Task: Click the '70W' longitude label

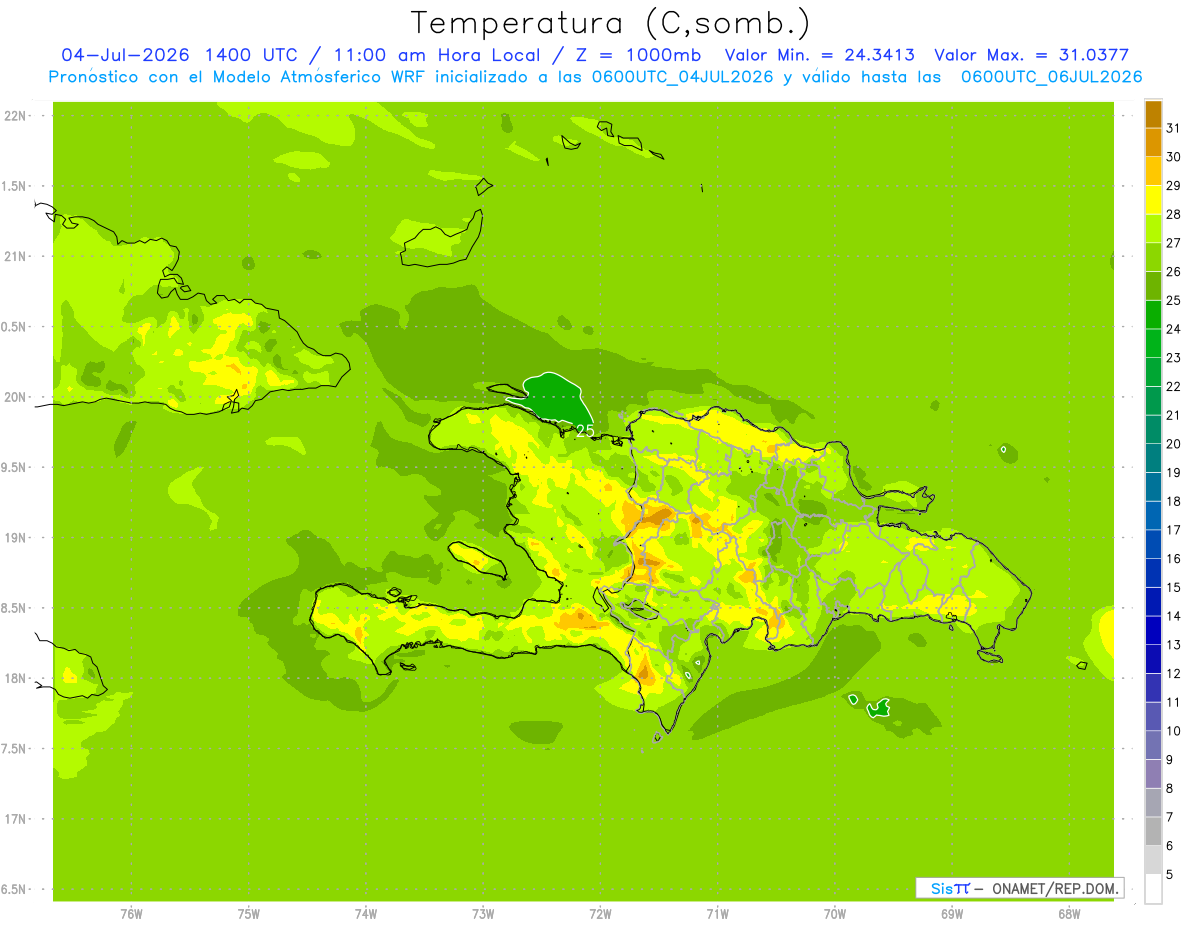Action: coord(835,913)
